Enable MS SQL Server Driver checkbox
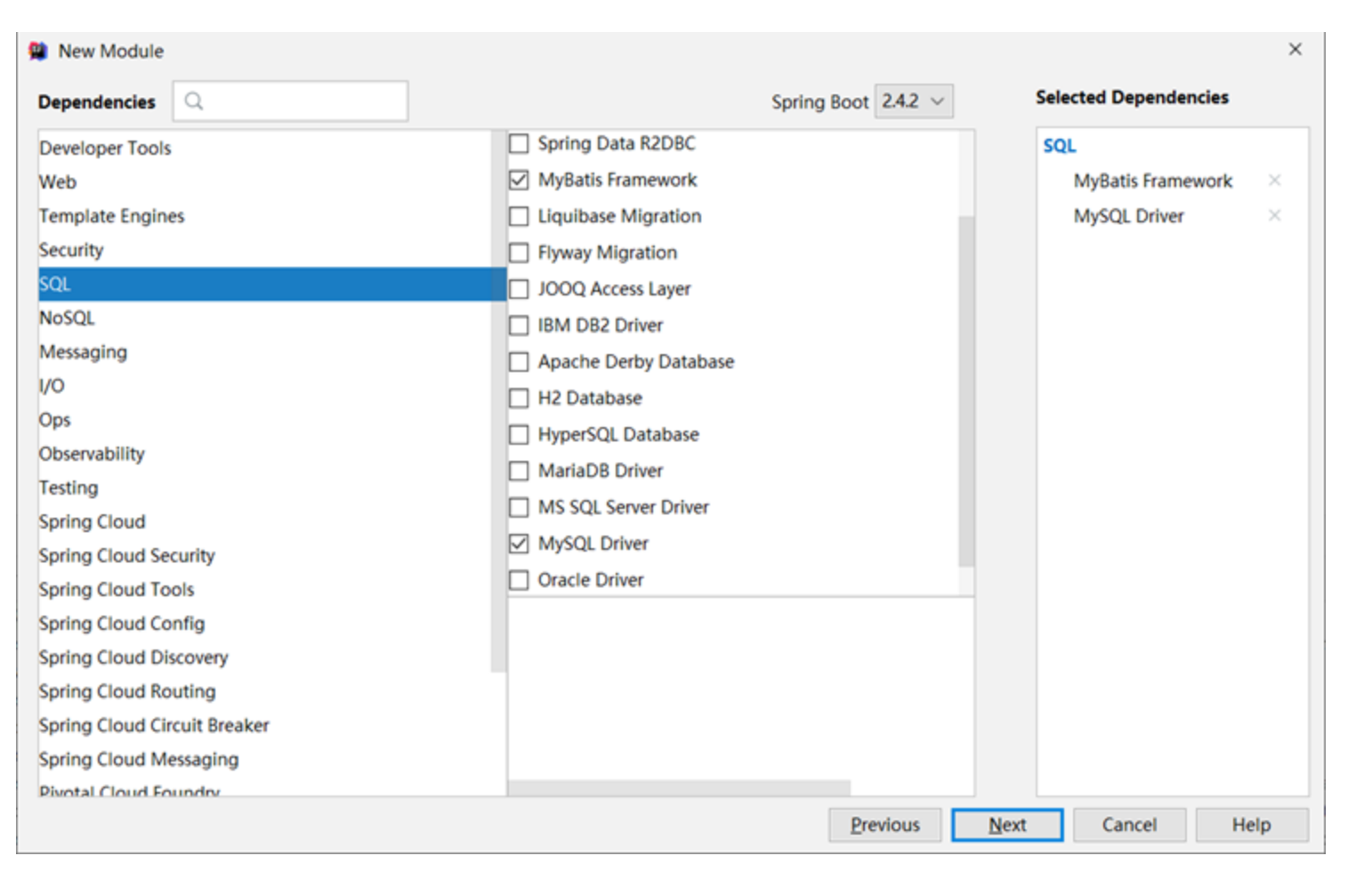The image size is (1364, 896). pos(519,507)
